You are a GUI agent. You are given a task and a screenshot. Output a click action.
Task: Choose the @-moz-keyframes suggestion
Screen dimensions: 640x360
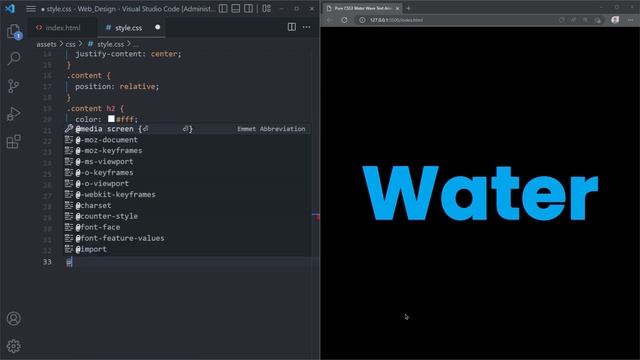[187, 151]
